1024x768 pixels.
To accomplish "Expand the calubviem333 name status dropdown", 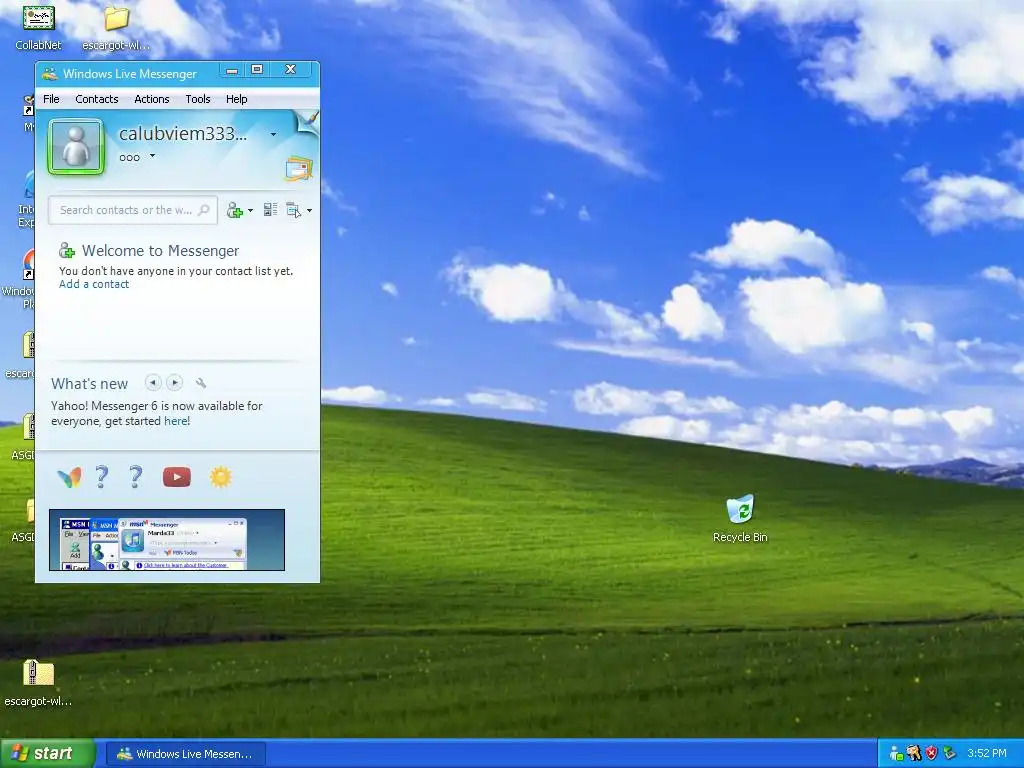I will pos(273,135).
